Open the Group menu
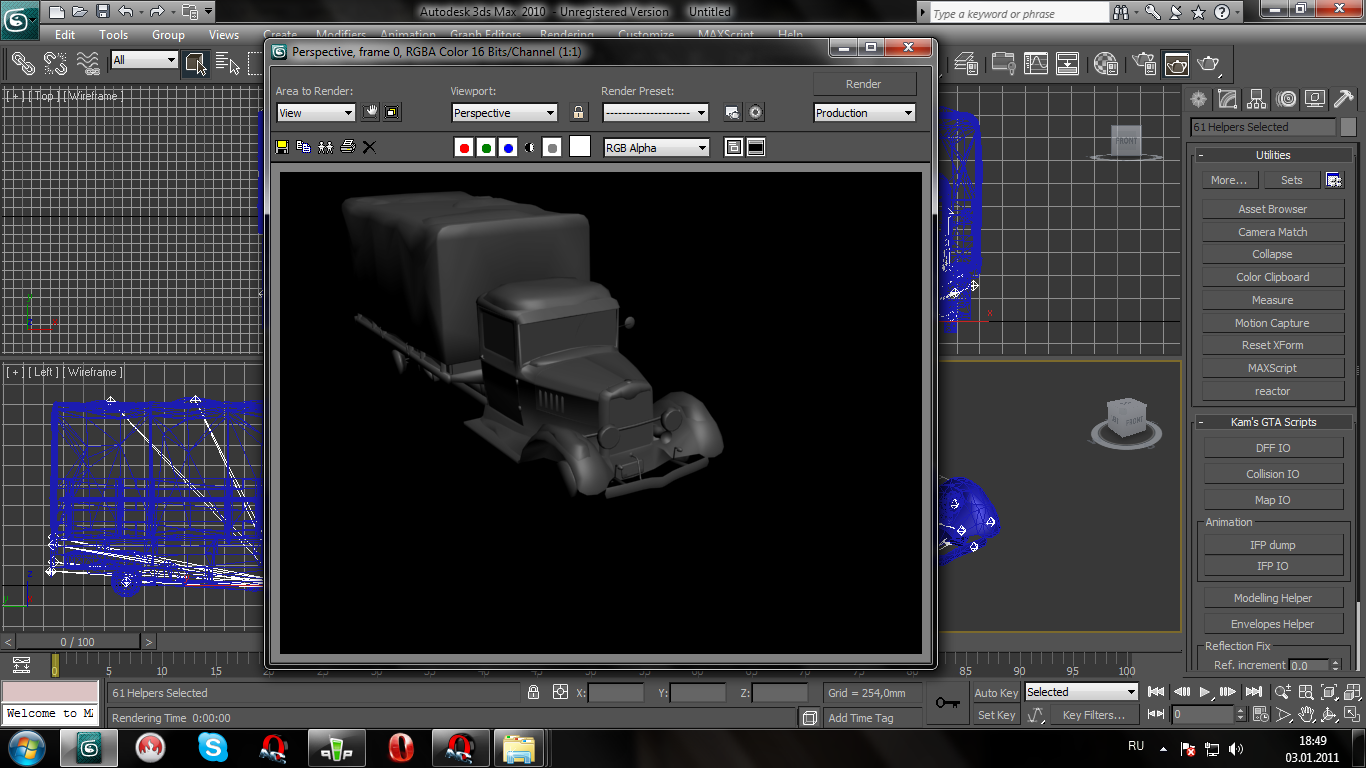This screenshot has height=768, width=1366. click(168, 34)
